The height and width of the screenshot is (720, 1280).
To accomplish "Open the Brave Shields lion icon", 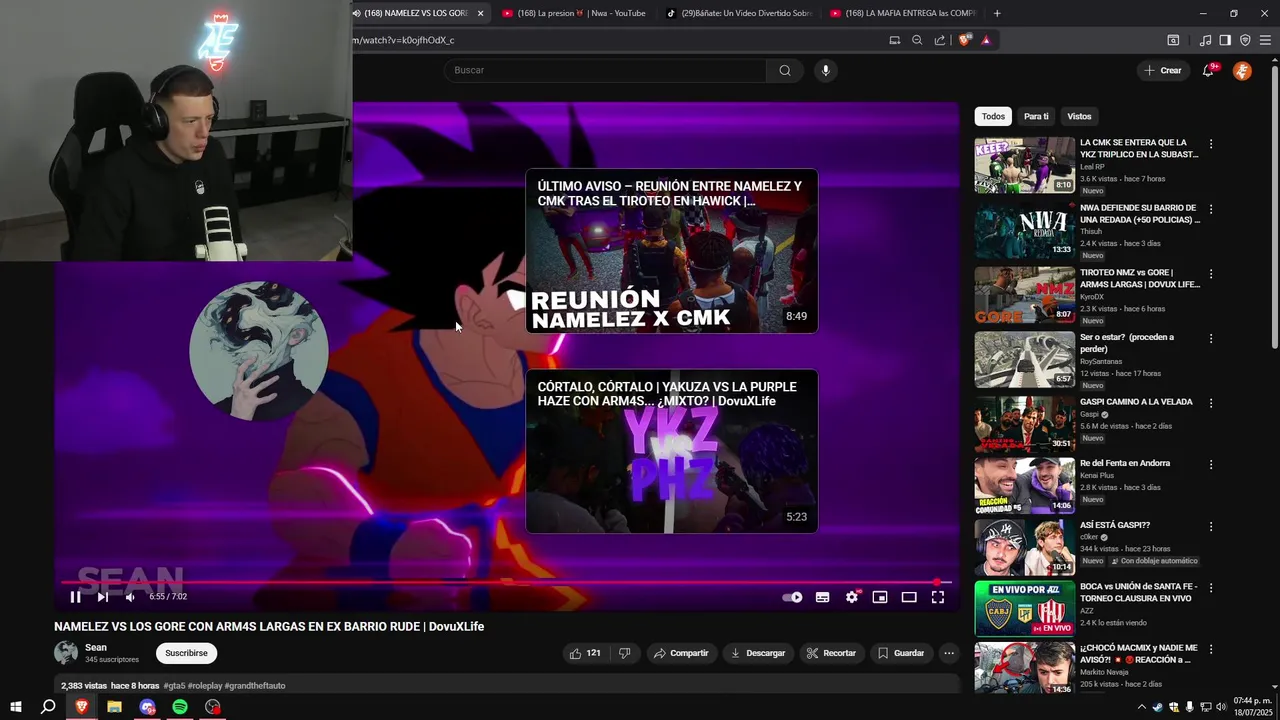I will [x=964, y=40].
